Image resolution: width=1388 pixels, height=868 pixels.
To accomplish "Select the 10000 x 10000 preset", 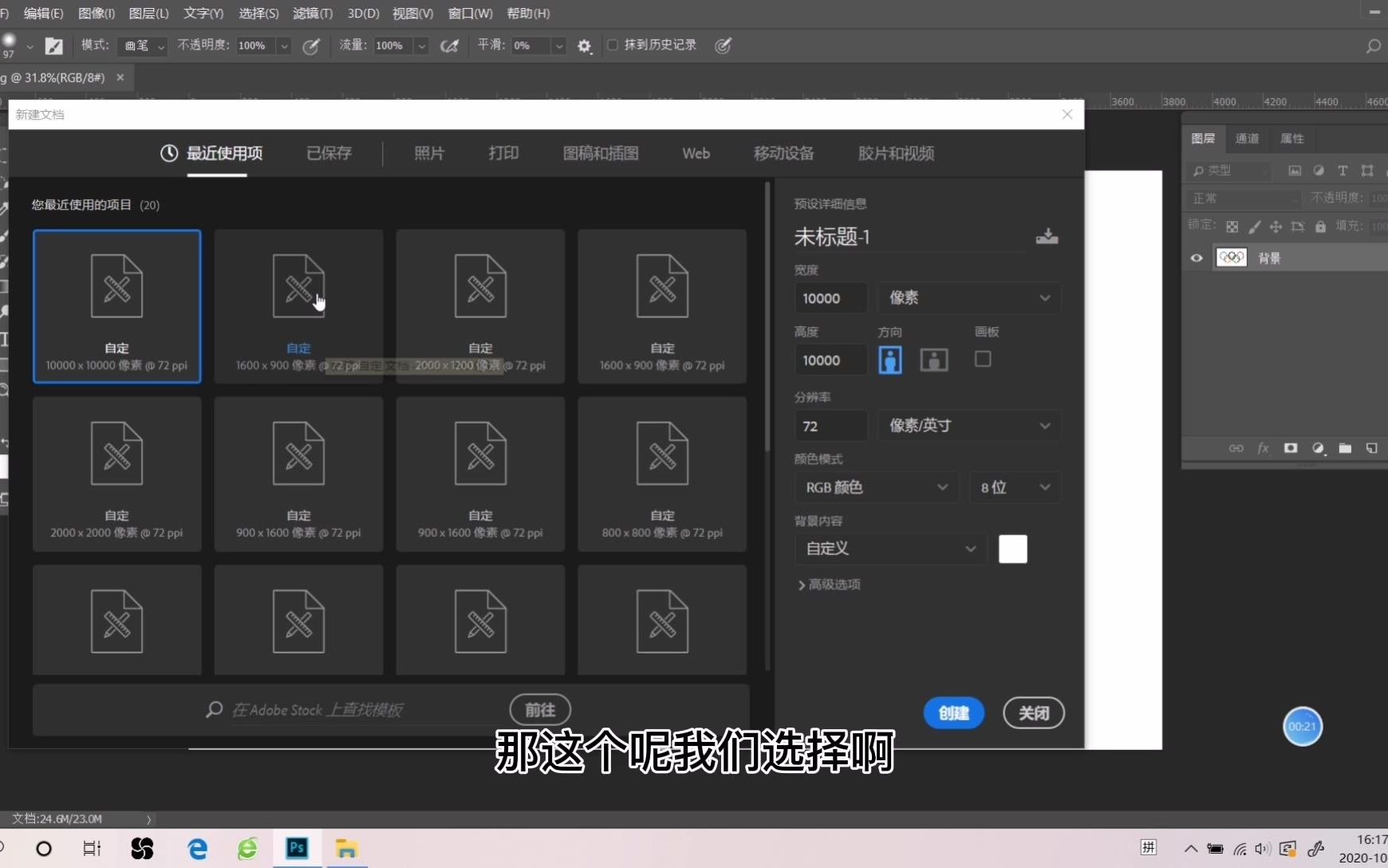I will point(116,306).
